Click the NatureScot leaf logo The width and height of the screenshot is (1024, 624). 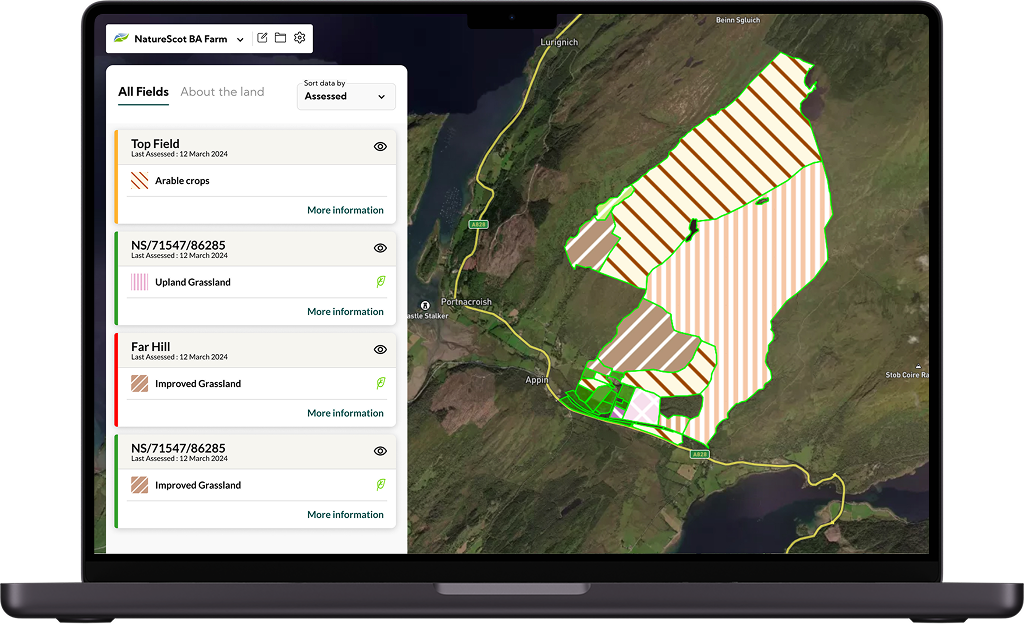pyautogui.click(x=125, y=38)
